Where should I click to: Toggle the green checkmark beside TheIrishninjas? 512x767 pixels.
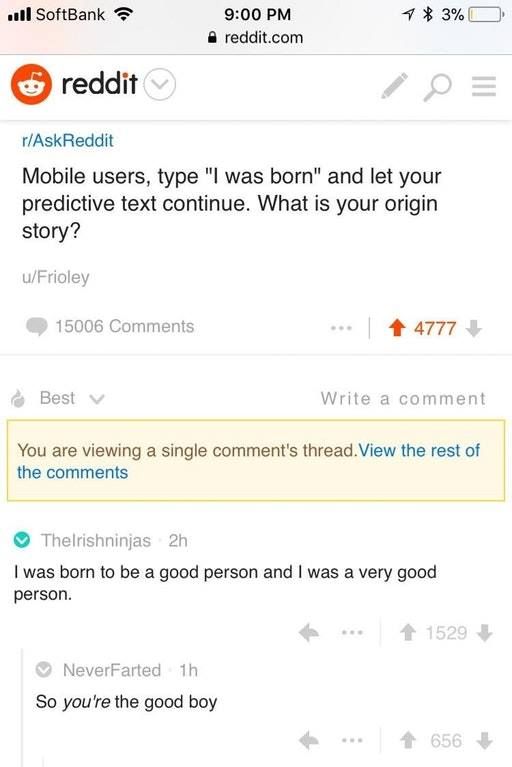[x=22, y=540]
